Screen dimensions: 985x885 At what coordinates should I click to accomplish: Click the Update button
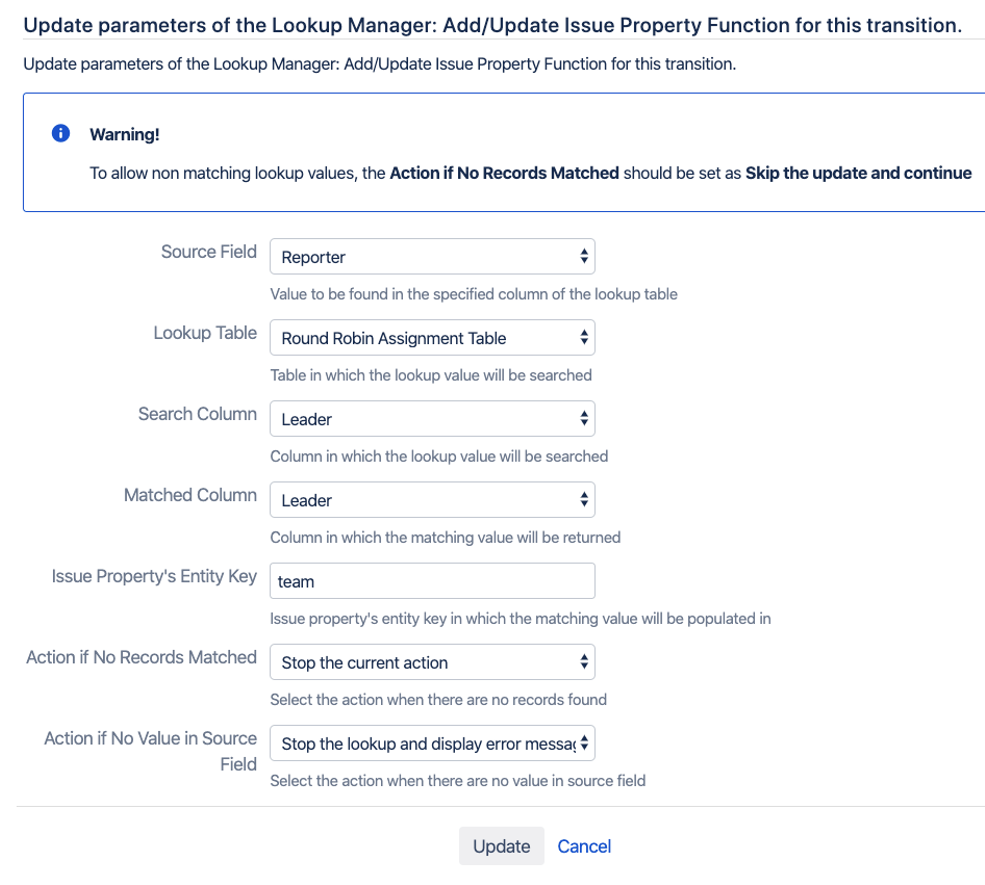coord(501,845)
